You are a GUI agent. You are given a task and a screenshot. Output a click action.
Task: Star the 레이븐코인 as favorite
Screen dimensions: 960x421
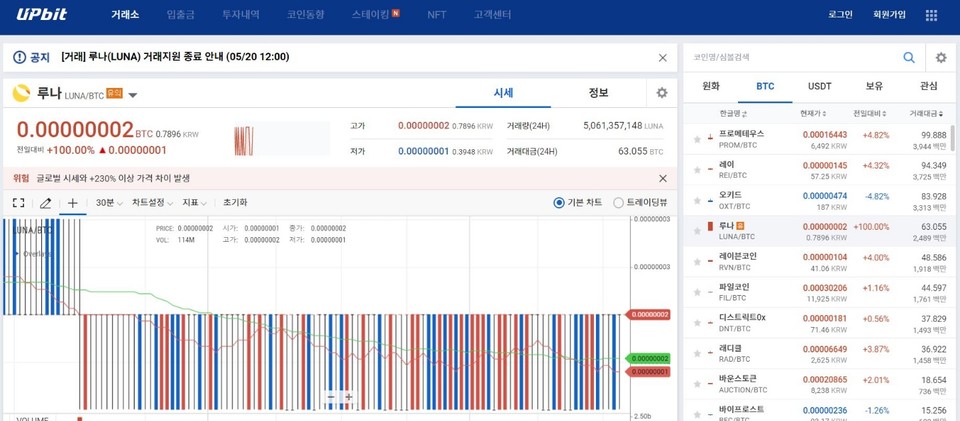(697, 262)
